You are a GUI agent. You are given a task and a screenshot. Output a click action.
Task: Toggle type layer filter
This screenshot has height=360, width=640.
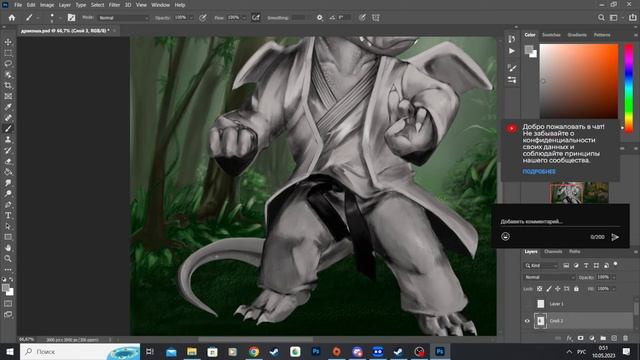[586, 266]
